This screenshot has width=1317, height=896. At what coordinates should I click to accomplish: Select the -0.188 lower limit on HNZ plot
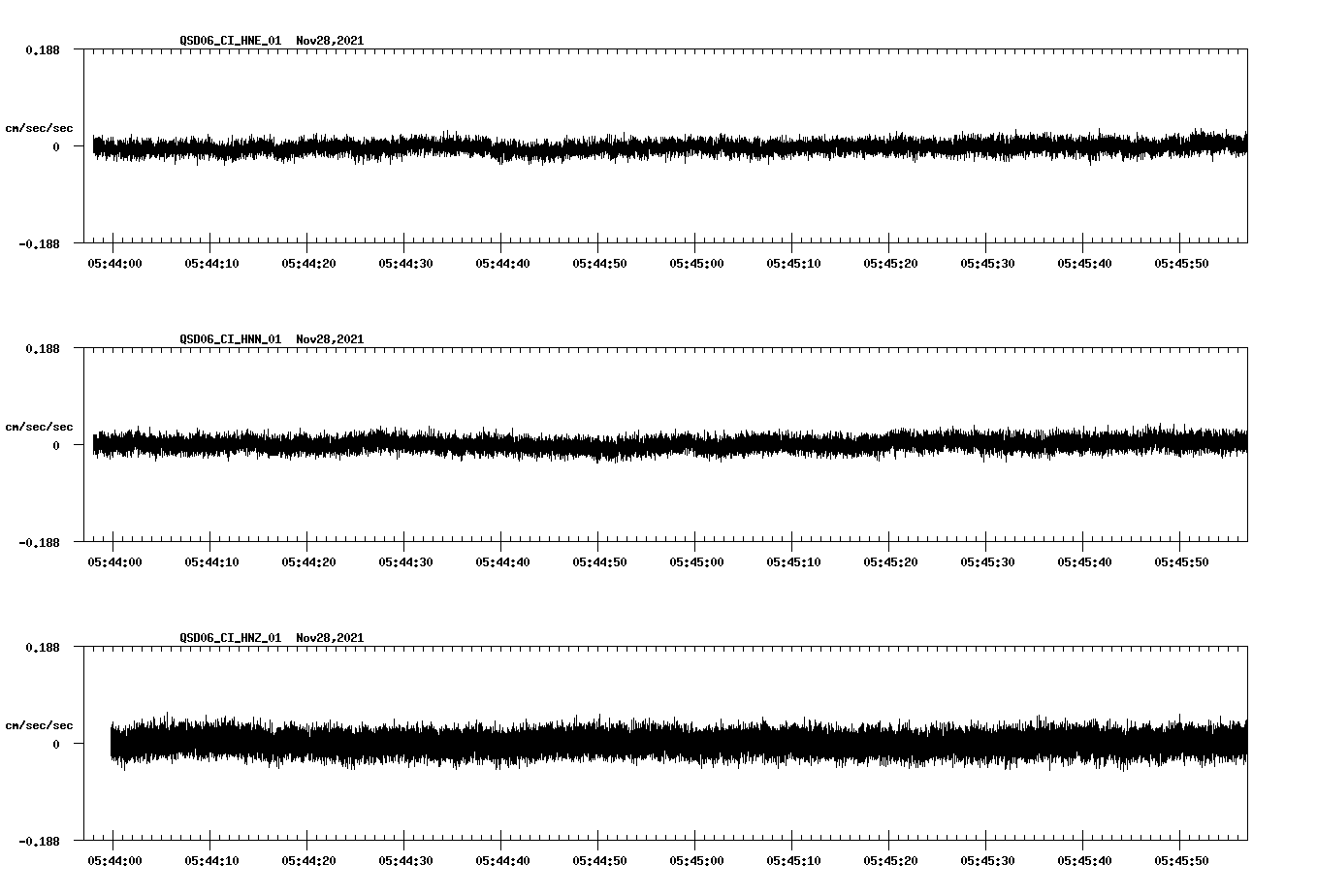click(x=39, y=842)
